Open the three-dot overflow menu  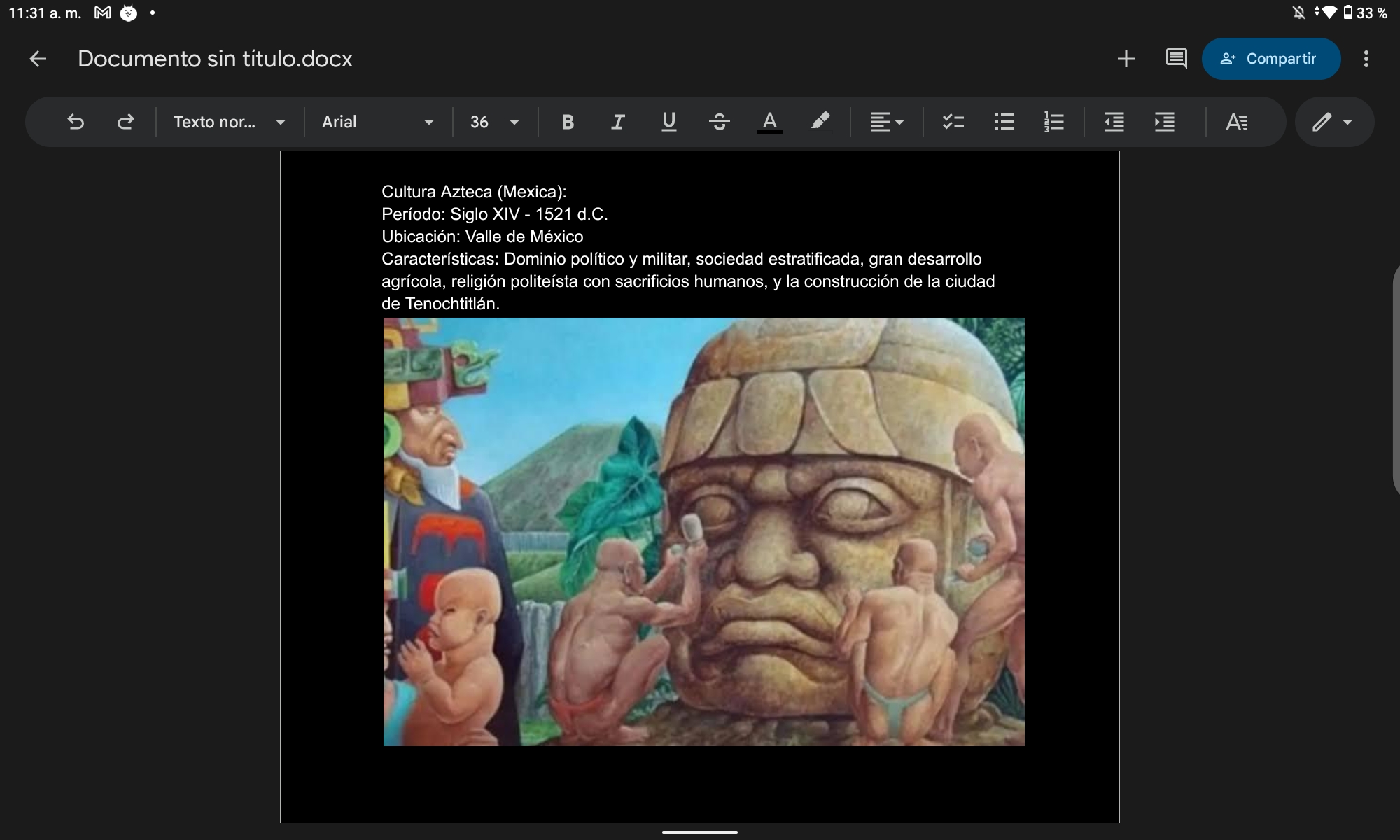[1366, 59]
